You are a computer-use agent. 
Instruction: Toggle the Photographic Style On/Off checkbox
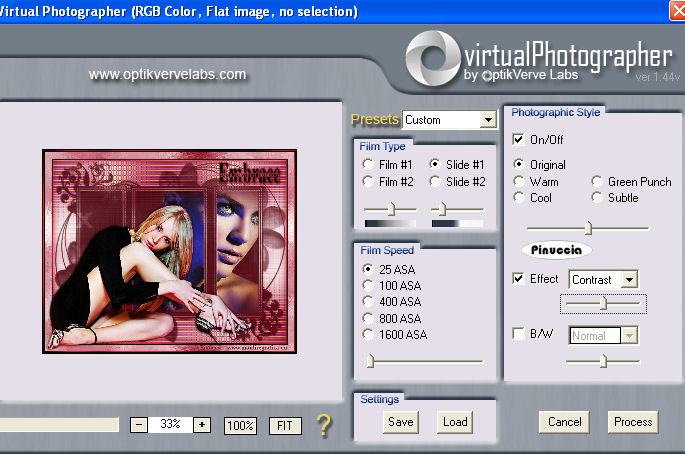click(518, 139)
